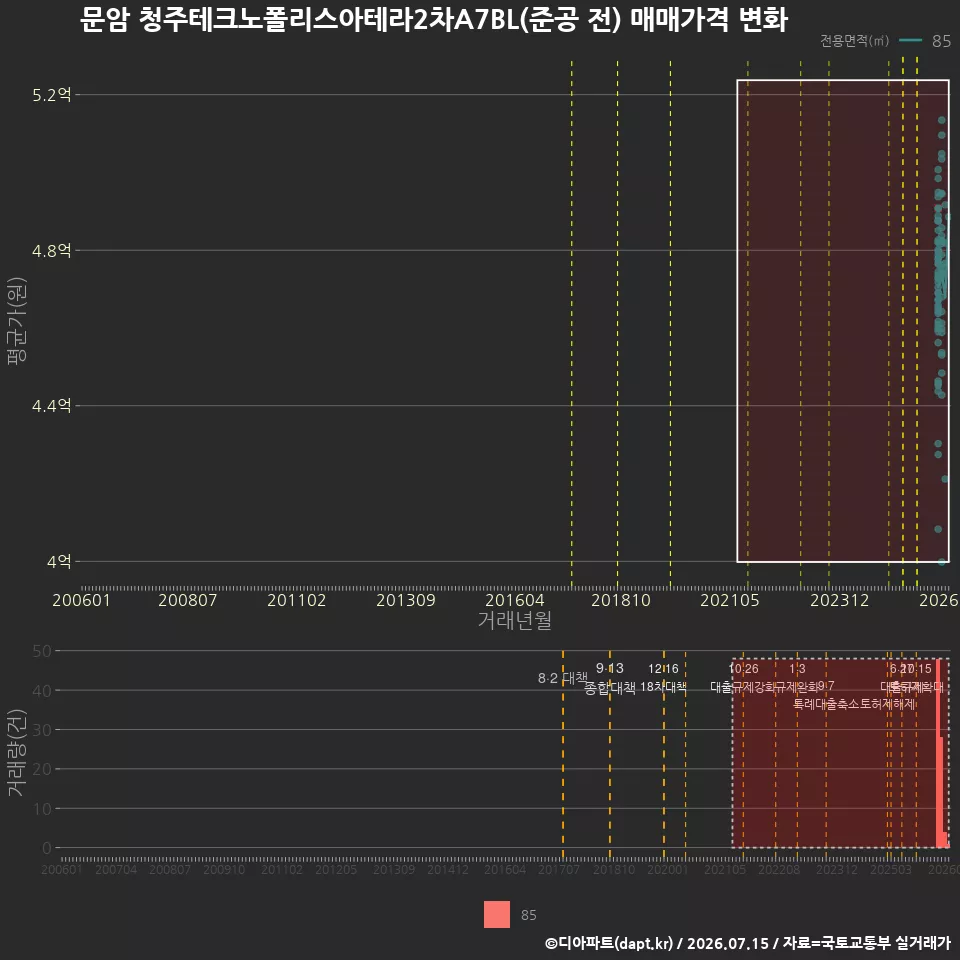The height and width of the screenshot is (960, 960).
Task: Click the 거래년월 x-axis title
Action: click(514, 620)
